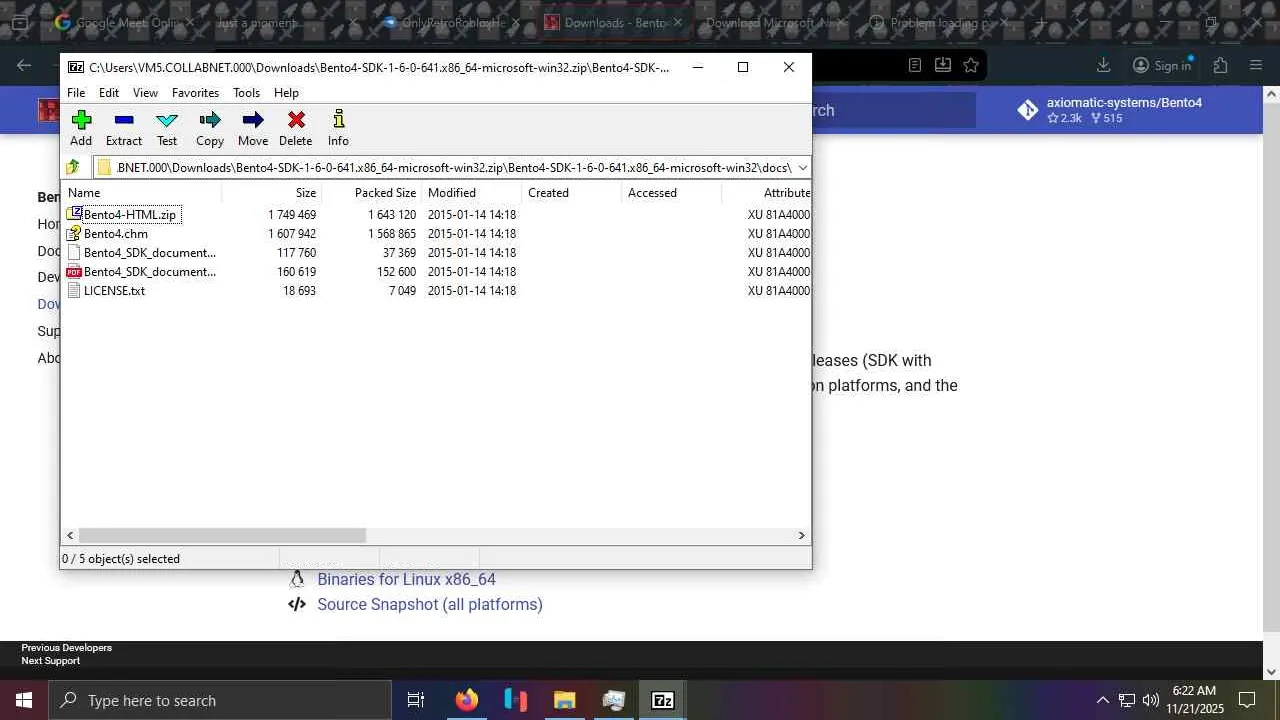Sort by Modified column header
Image resolution: width=1280 pixels, height=720 pixels.
[471, 193]
